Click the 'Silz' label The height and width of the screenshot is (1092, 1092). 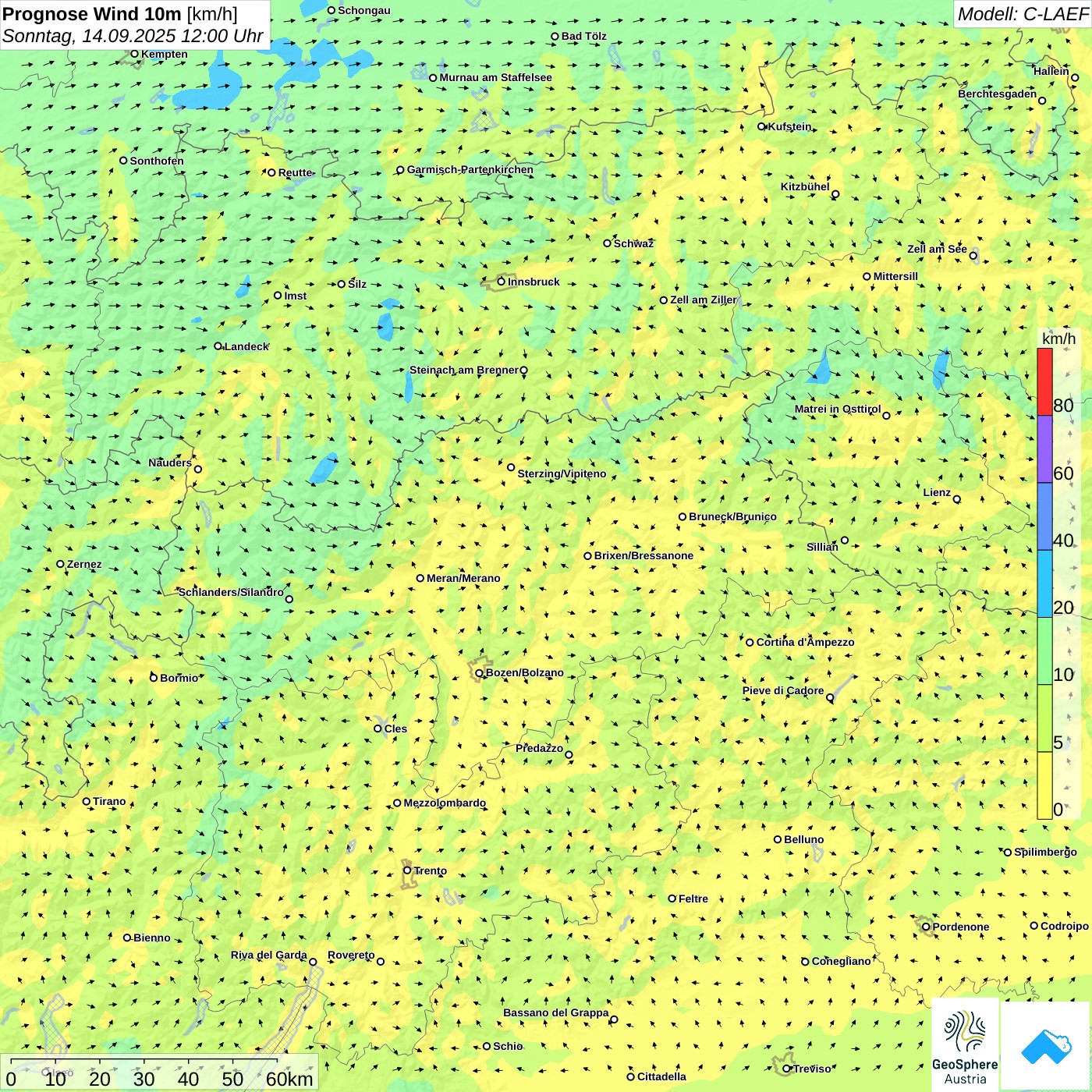pyautogui.click(x=356, y=284)
